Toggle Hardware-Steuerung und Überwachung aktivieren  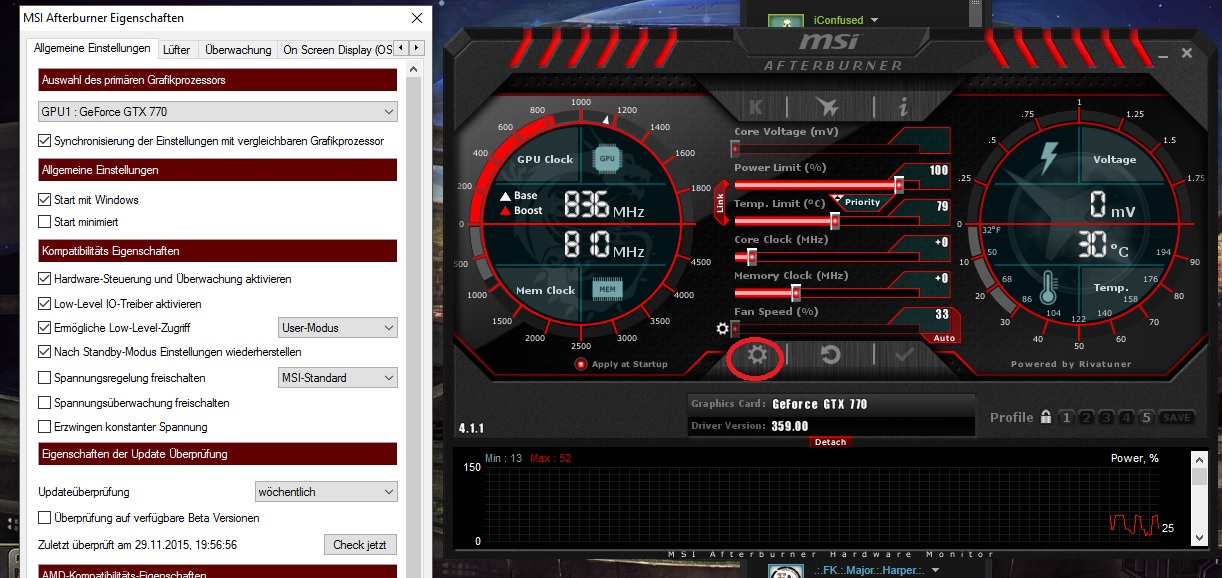[44, 279]
